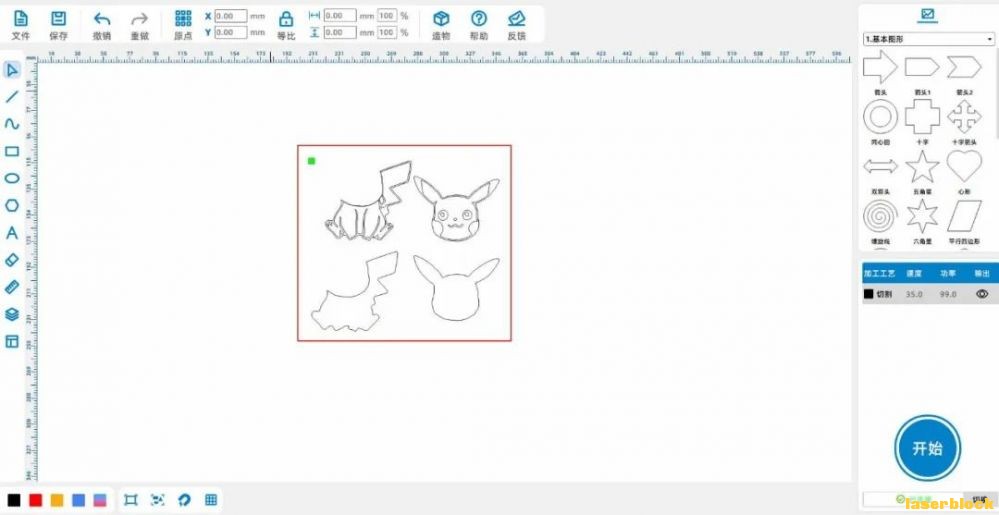
Task: Select the arrow selection tool
Action: pos(11,70)
